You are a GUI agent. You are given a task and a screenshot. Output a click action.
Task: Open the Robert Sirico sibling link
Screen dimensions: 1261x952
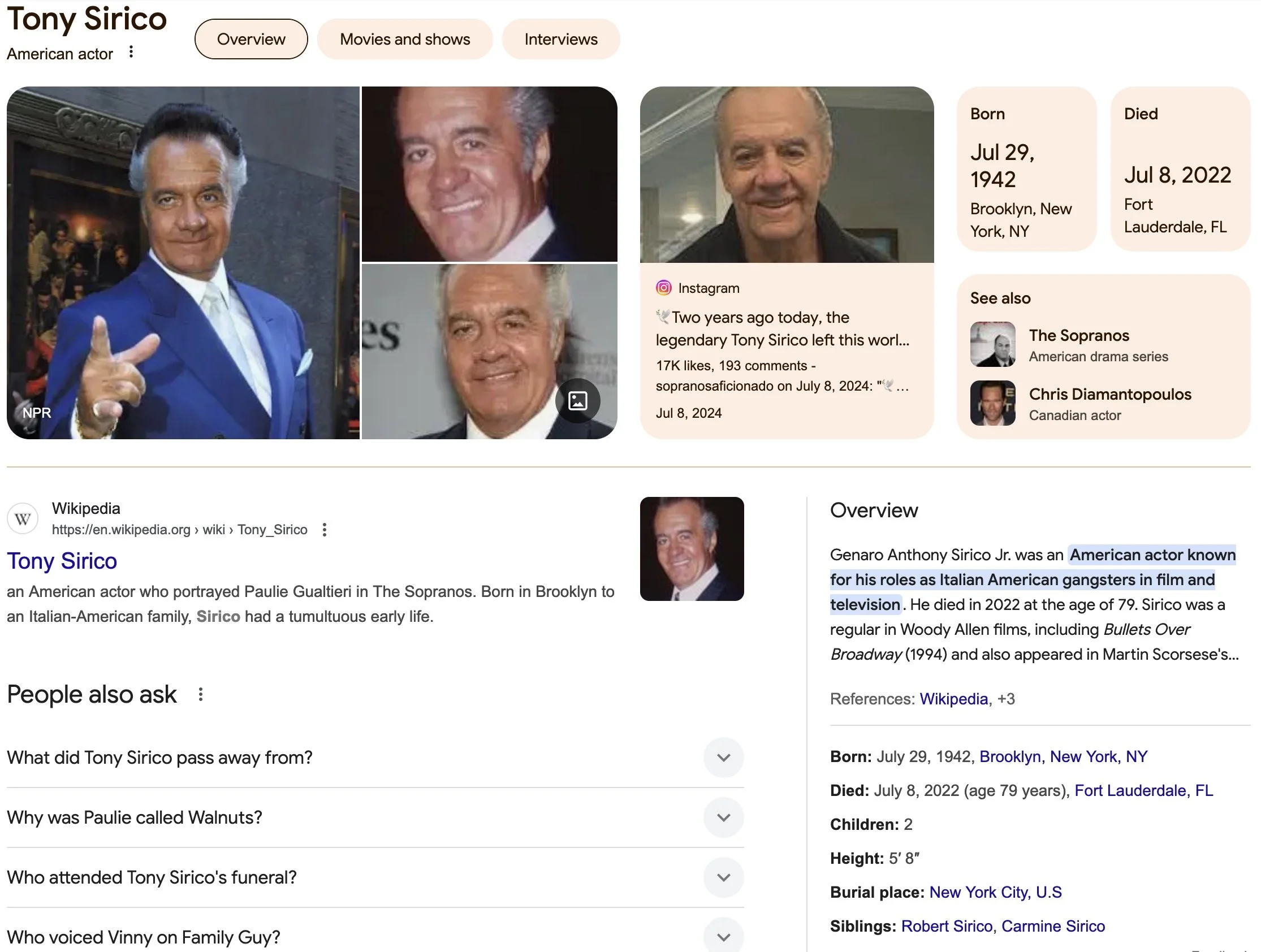click(947, 927)
